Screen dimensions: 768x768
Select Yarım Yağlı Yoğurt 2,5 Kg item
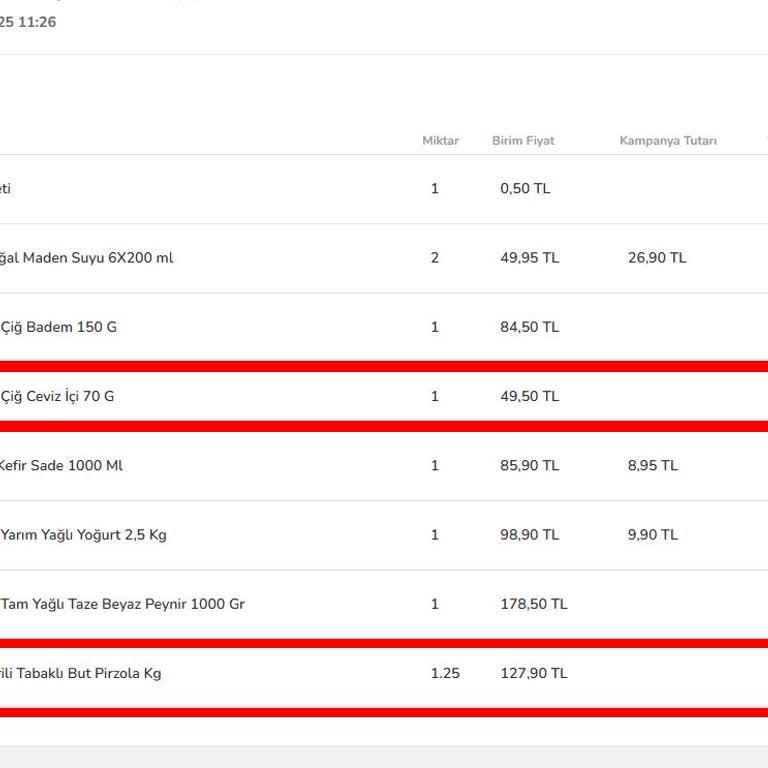(84, 535)
